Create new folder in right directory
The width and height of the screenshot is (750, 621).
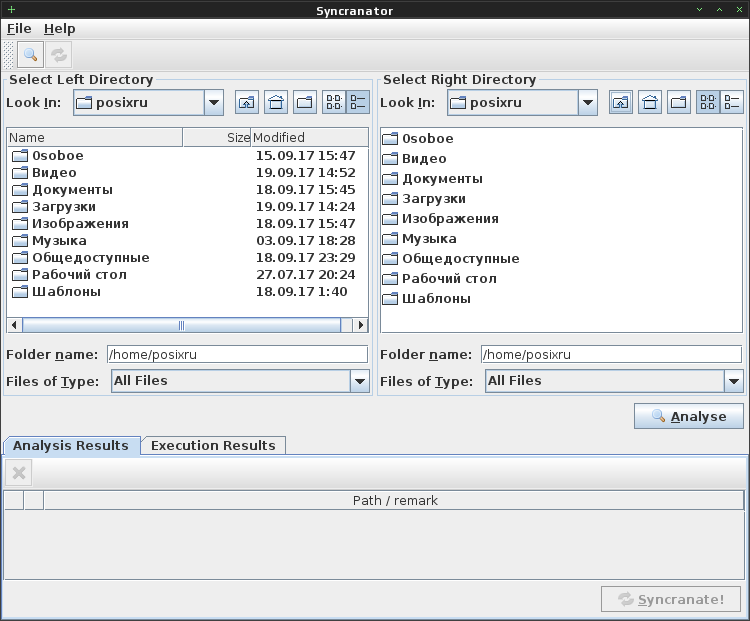pyautogui.click(x=679, y=102)
